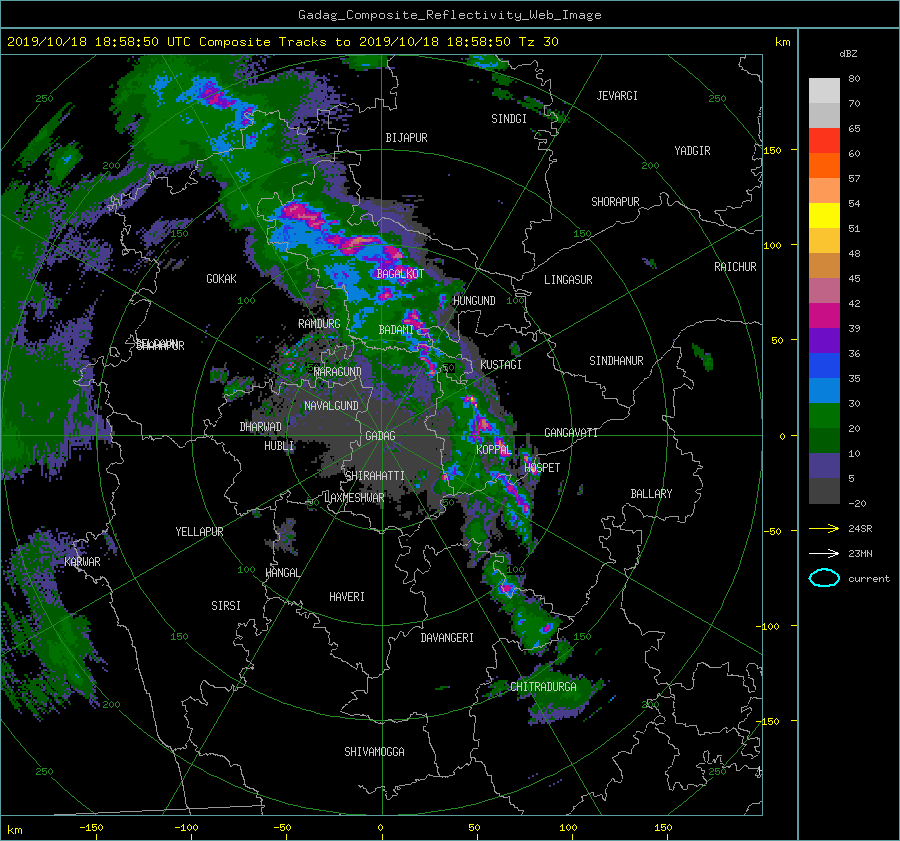Viewport: 900px width, 841px height.
Task: Click the BALLARY city label
Action: [x=651, y=494]
